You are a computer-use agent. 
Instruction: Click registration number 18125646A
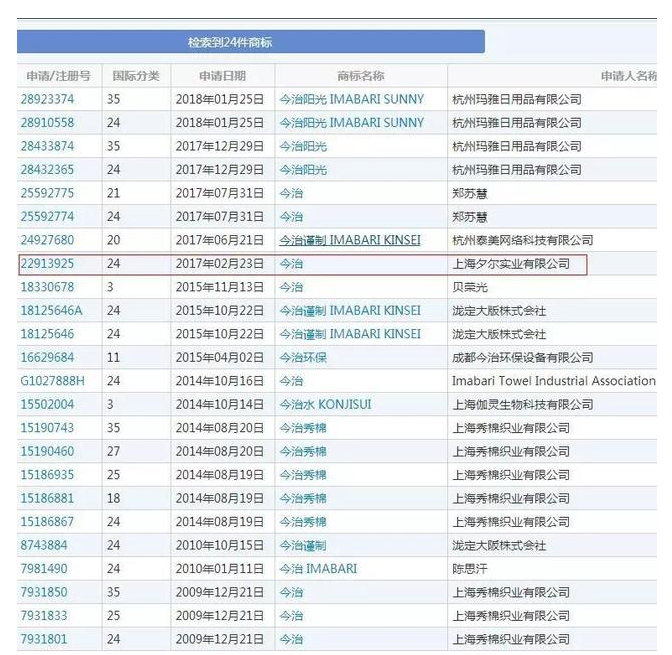pos(51,311)
